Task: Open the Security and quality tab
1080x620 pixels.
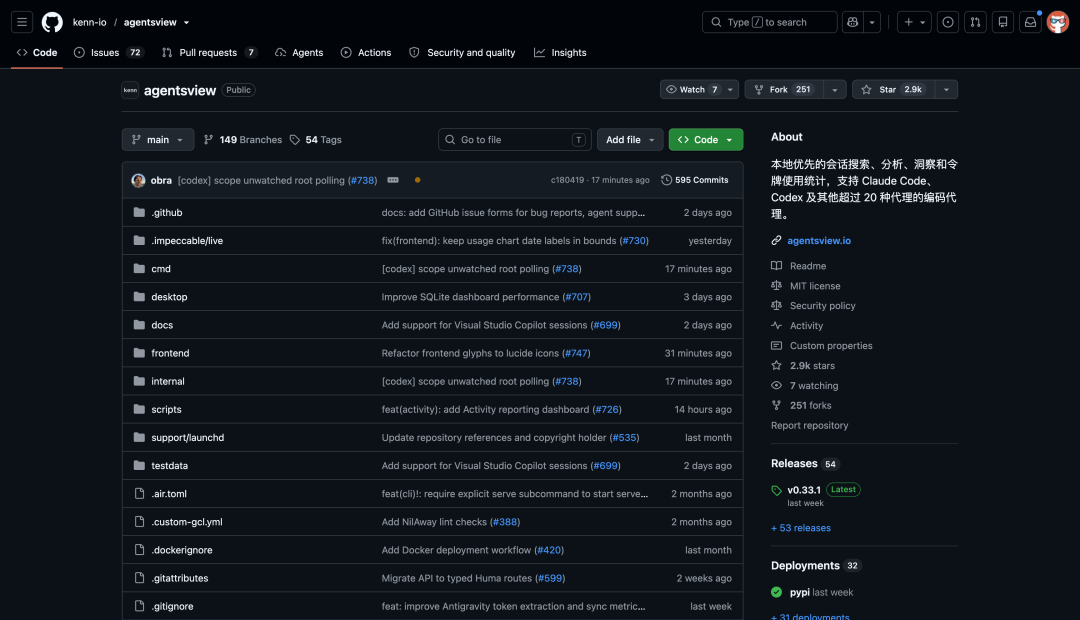Action: point(462,52)
